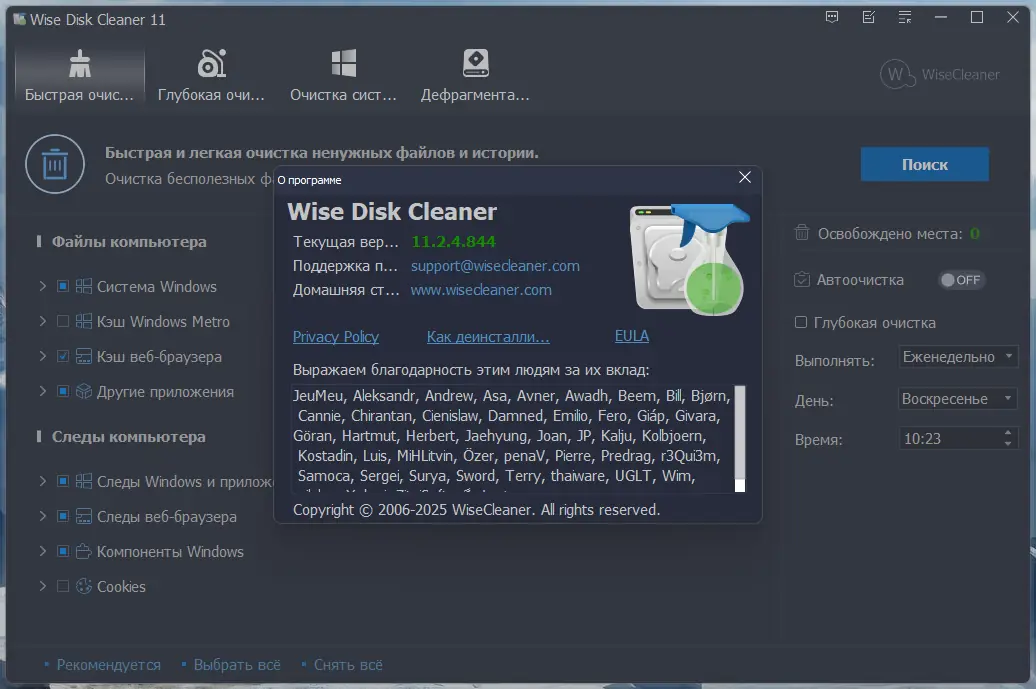This screenshot has height=689, width=1036.
Task: Select Файлы компьютера section header
Action: [x=129, y=242]
